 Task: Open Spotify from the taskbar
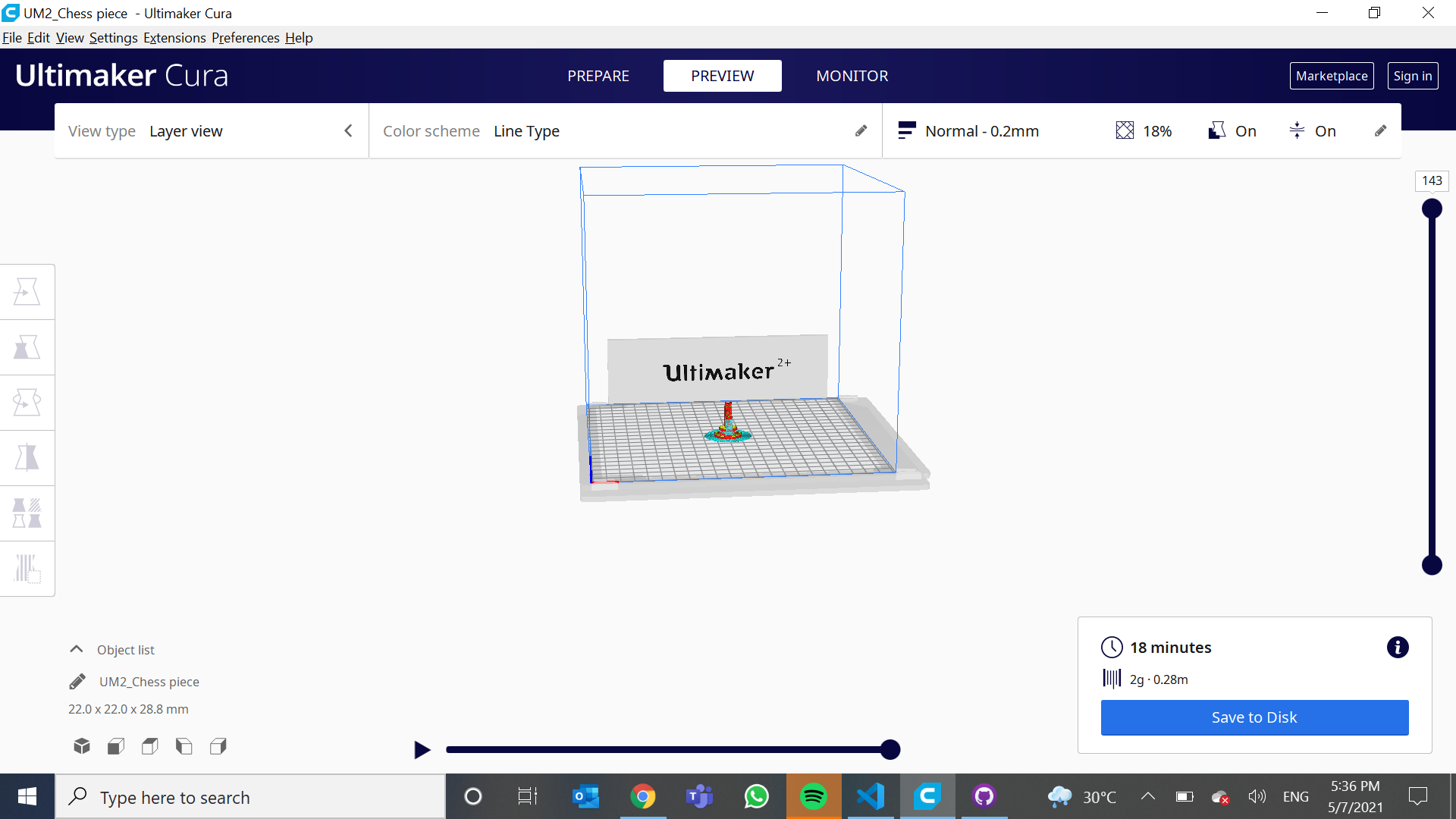[814, 797]
